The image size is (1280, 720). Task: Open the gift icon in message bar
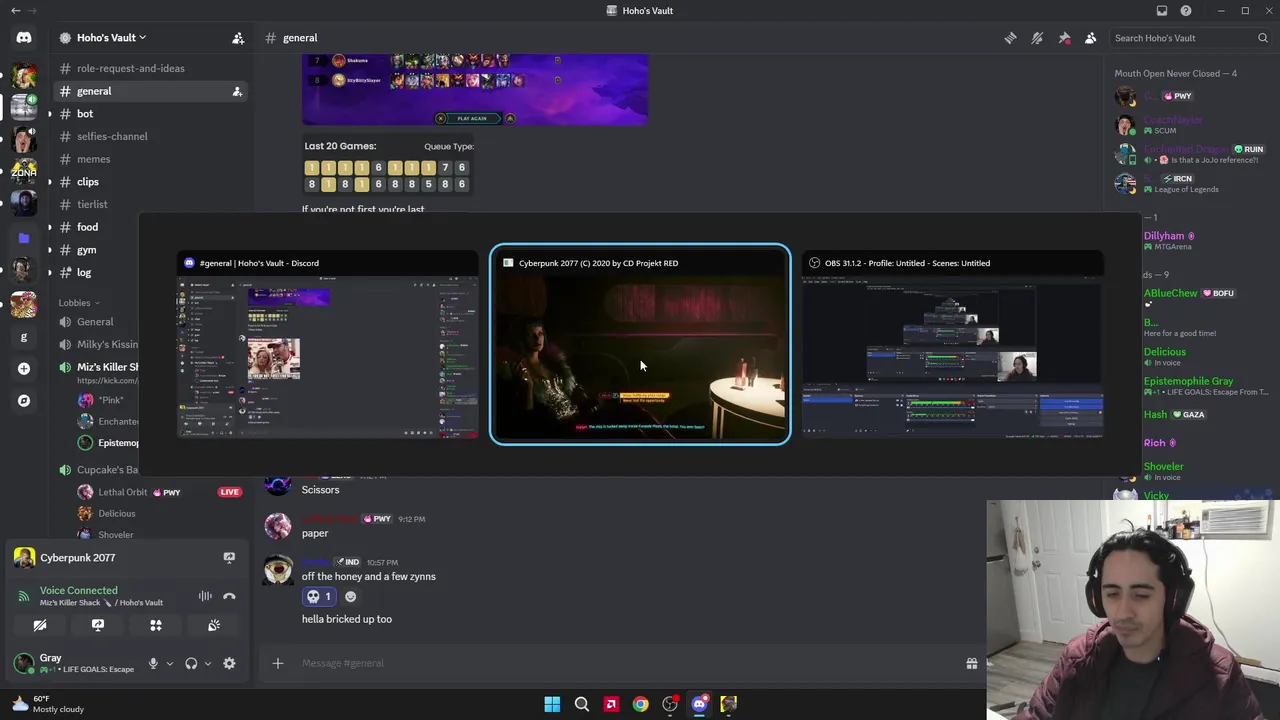pos(971,663)
